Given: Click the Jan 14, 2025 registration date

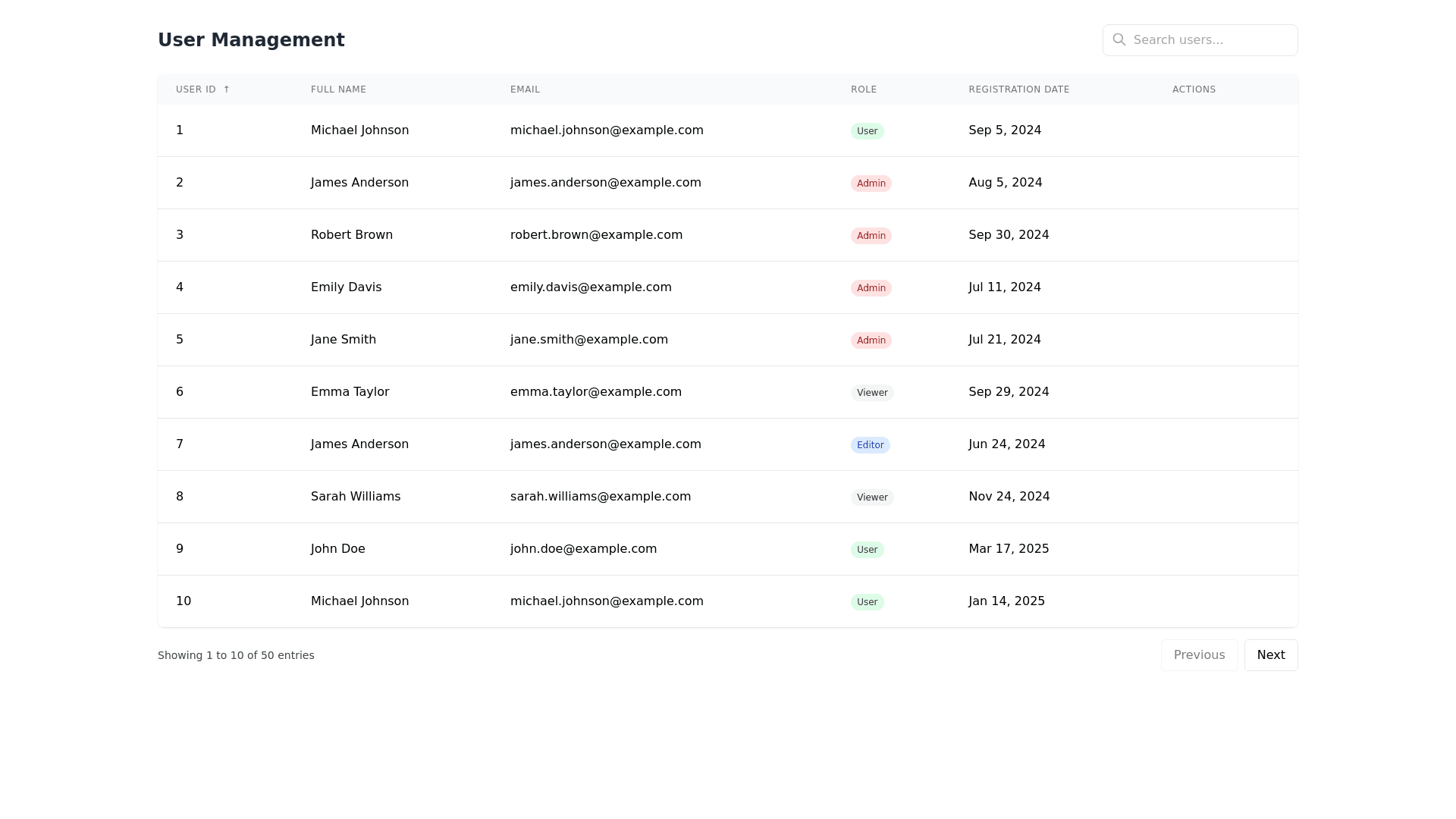Looking at the screenshot, I should point(1006,601).
